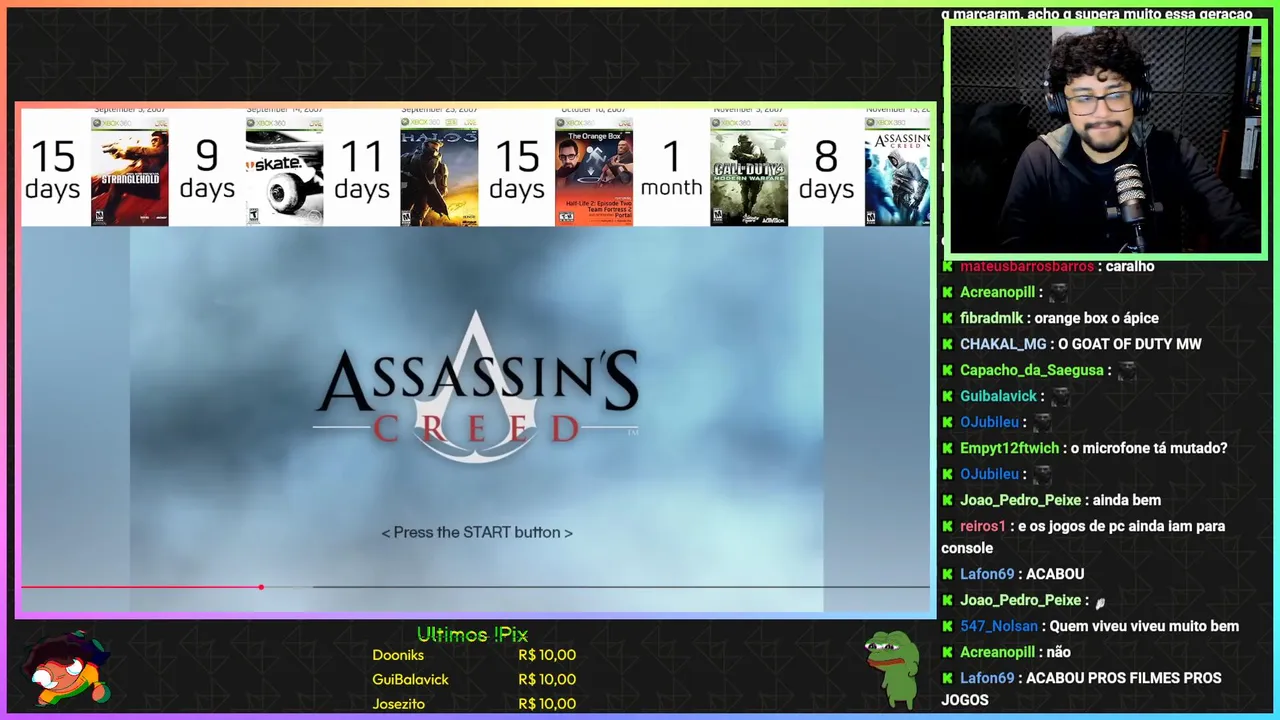This screenshot has height=720, width=1280.
Task: Click the grey unplayed part of the progress bar
Action: tap(621, 587)
